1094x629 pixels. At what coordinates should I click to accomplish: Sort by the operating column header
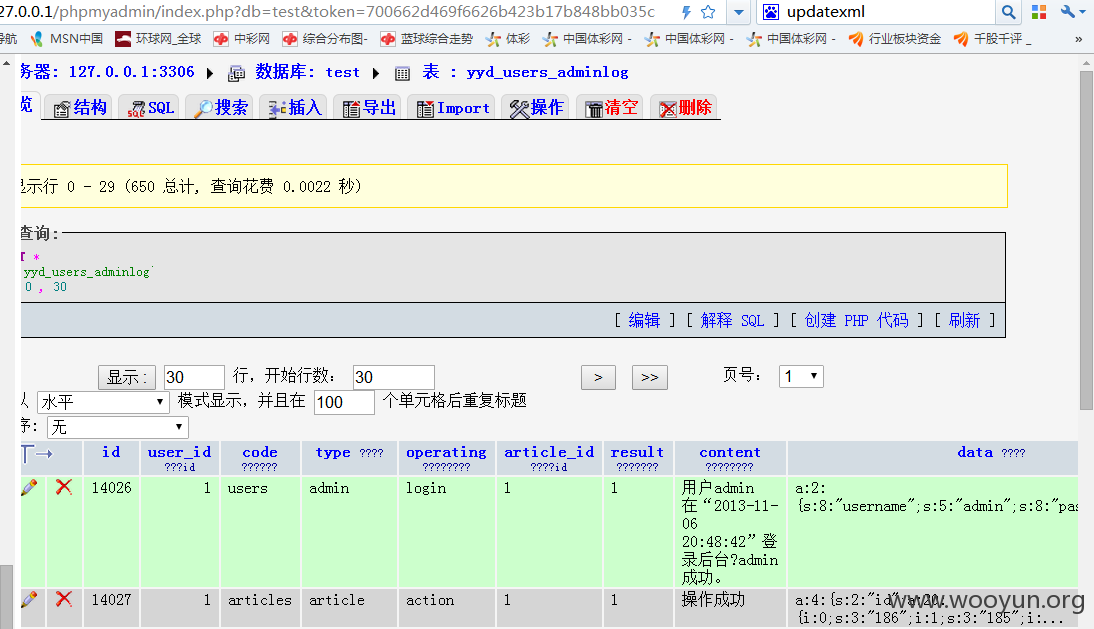(447, 452)
